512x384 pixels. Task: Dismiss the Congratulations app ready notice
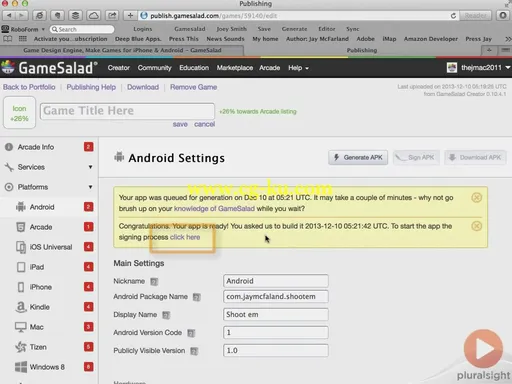tap(477, 226)
